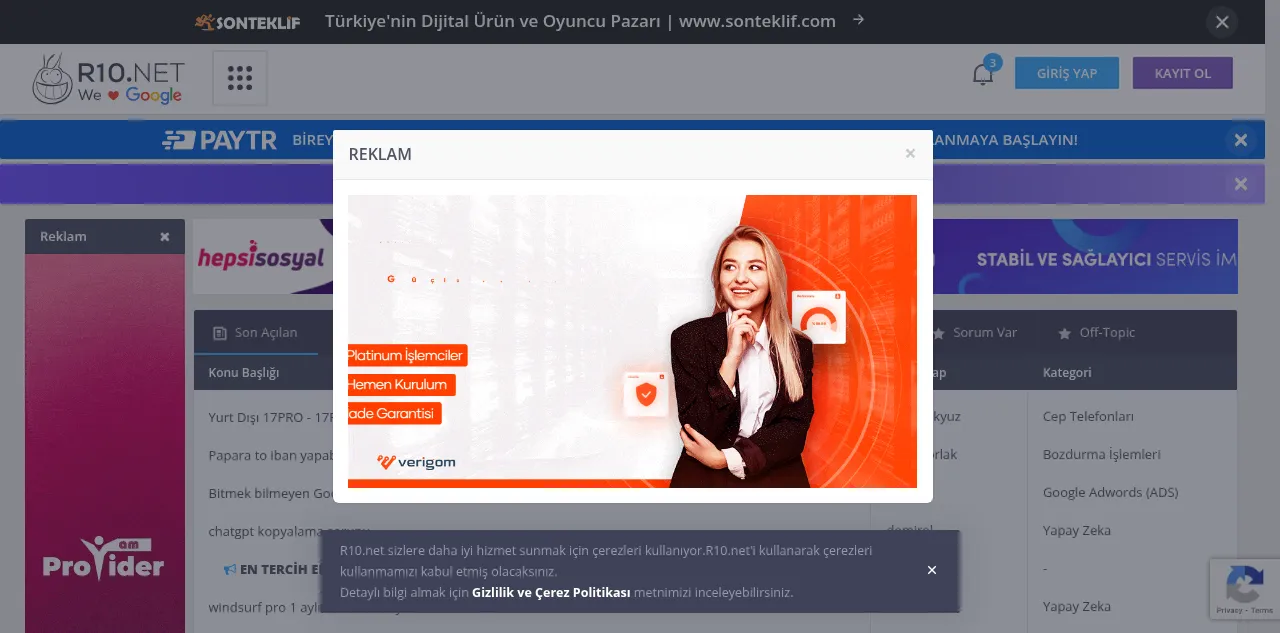Click the GİRİŞ YAP button
Screen dimensions: 1280x633
pyautogui.click(x=1067, y=73)
